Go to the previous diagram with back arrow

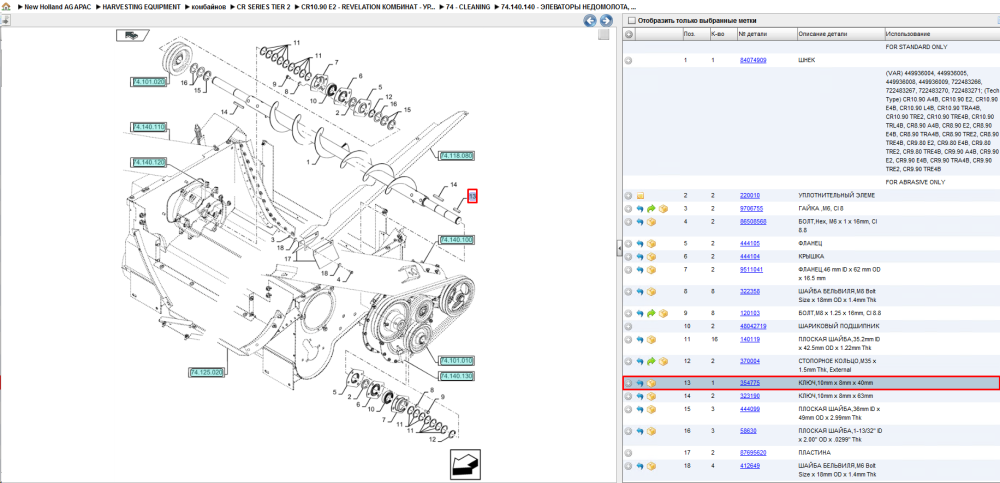coord(590,20)
